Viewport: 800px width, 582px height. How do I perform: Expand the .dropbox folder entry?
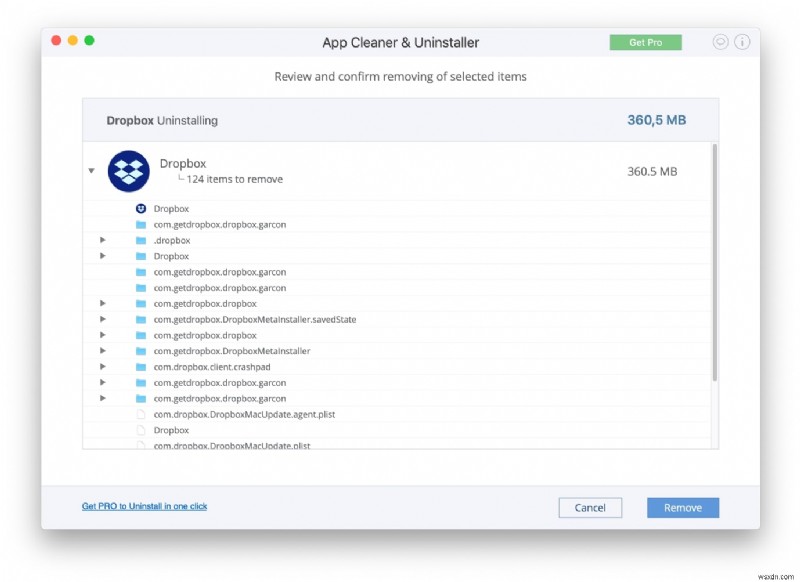coord(104,240)
